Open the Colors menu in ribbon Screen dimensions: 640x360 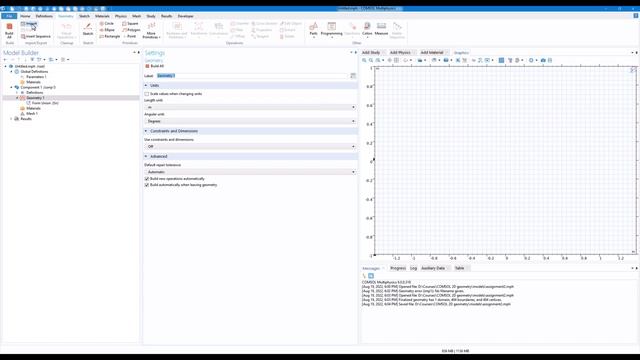[x=367, y=30]
